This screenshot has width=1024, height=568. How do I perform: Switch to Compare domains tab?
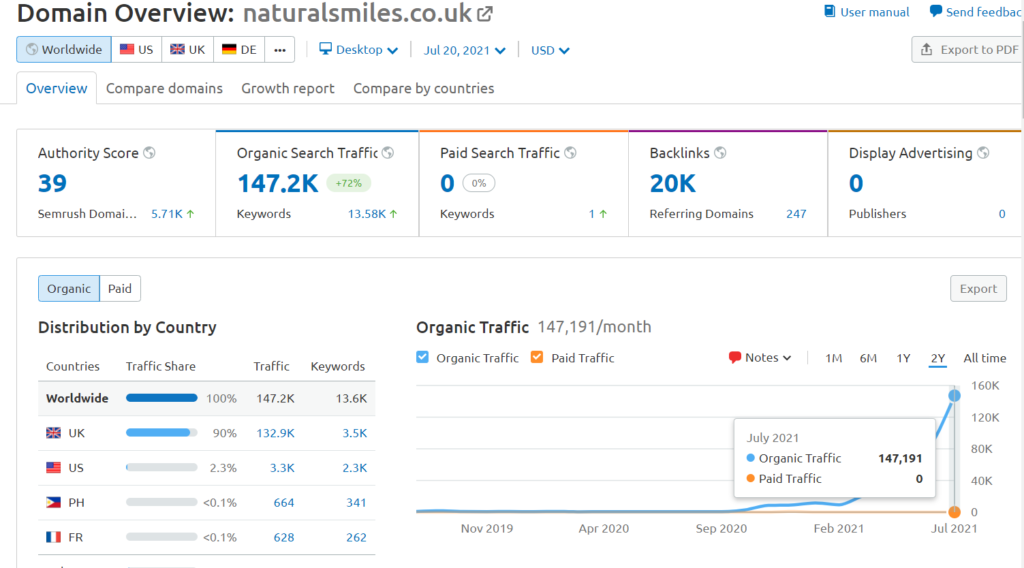pyautogui.click(x=164, y=88)
